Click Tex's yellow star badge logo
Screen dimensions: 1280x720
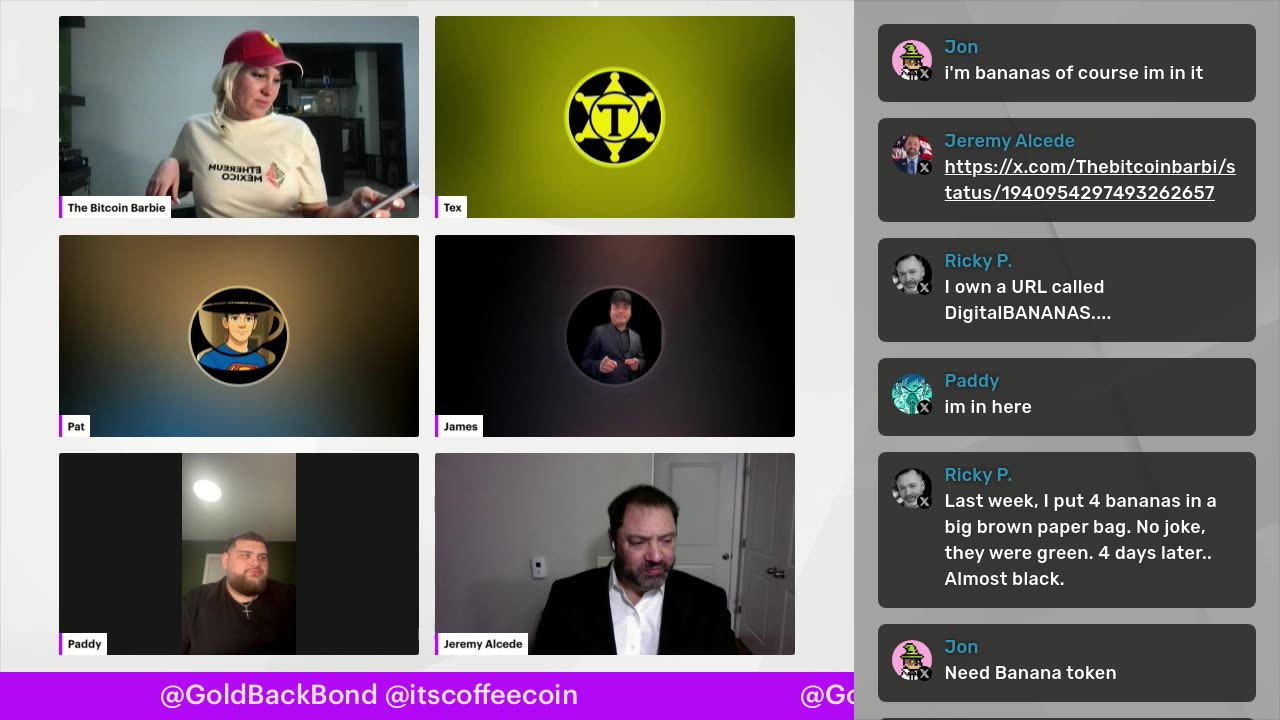click(x=615, y=117)
